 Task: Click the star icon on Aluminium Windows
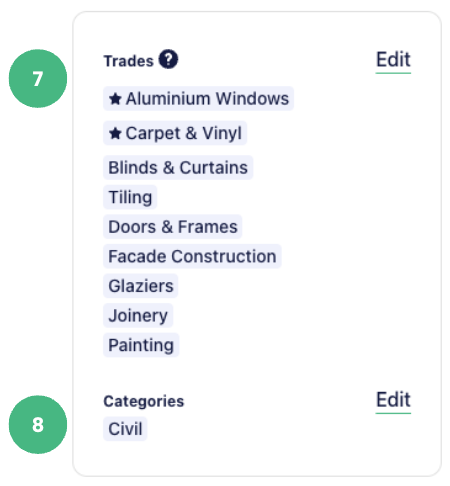tap(115, 99)
